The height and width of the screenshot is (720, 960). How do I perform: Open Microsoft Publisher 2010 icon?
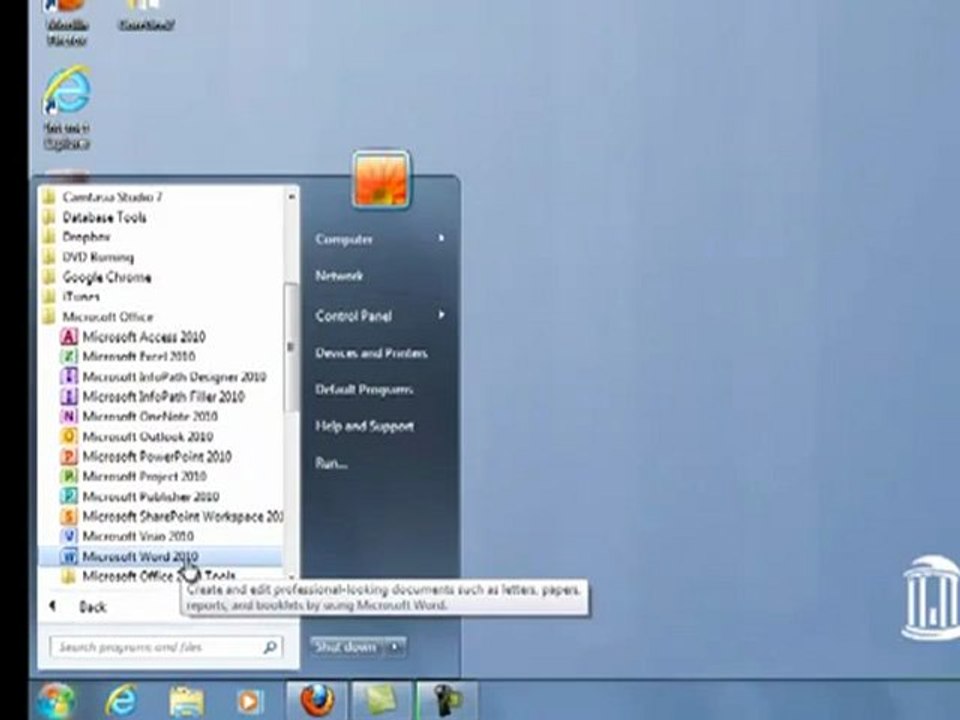point(69,496)
